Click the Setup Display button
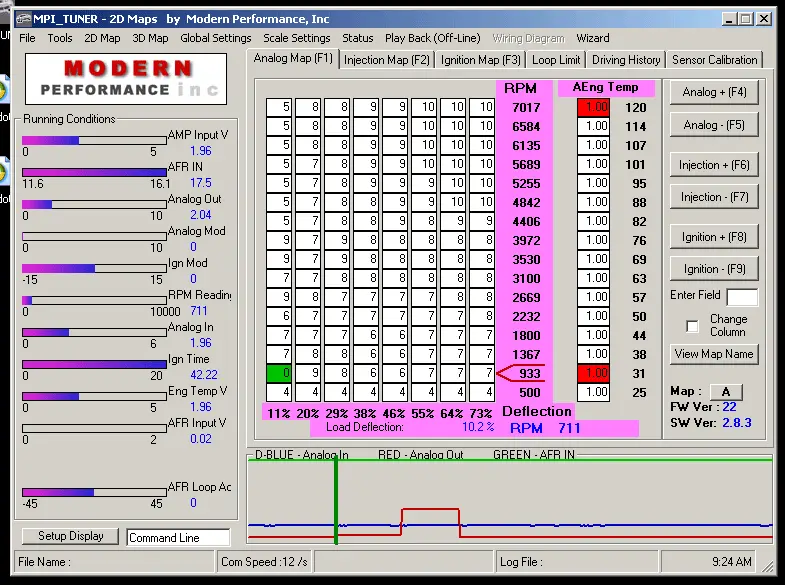 (71, 536)
